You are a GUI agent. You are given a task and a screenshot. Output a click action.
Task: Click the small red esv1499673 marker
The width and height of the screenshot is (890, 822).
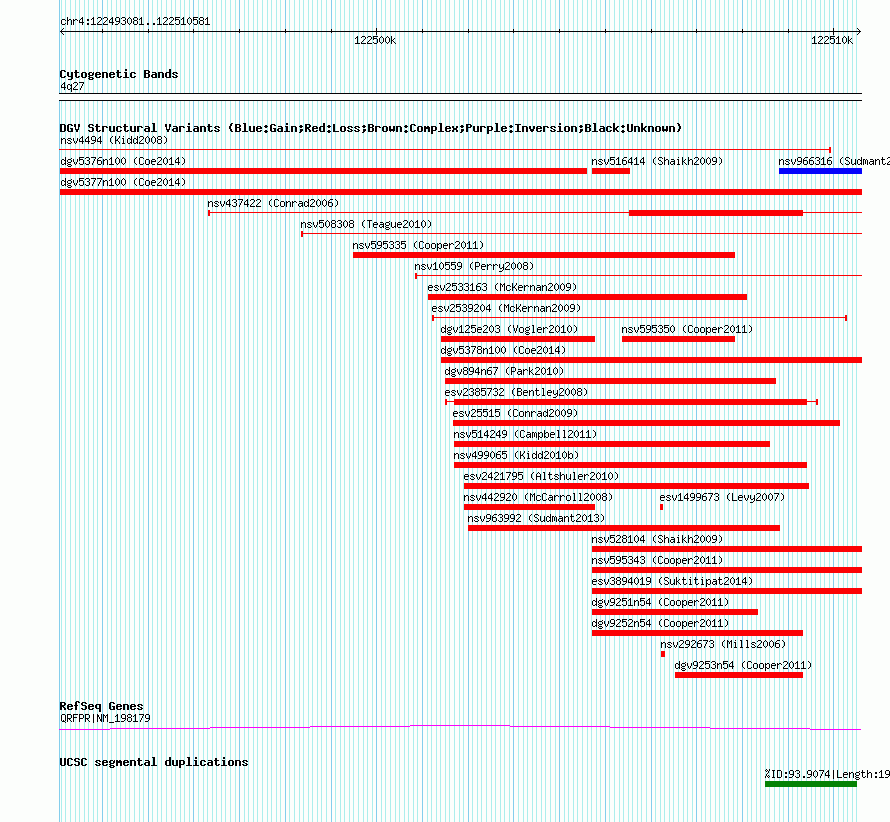[661, 507]
